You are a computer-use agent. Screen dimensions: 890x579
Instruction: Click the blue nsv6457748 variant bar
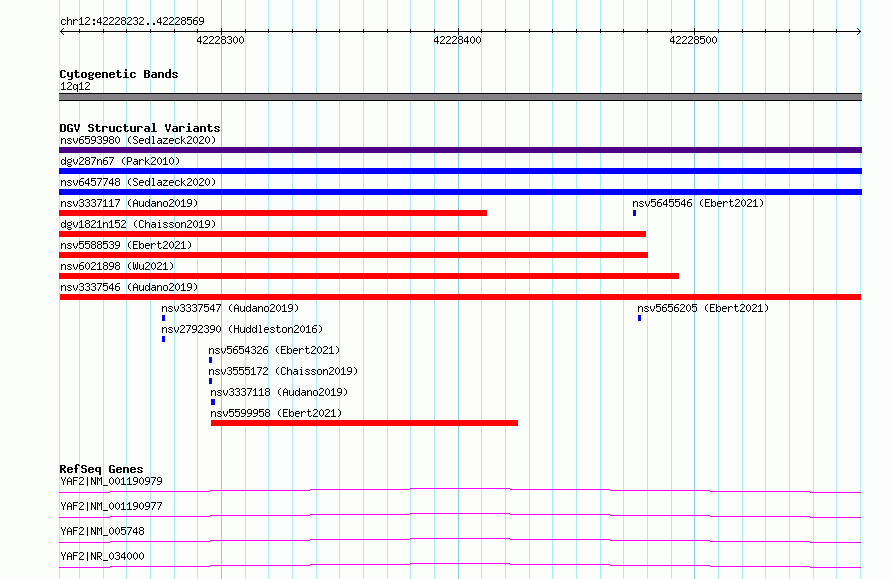point(460,192)
